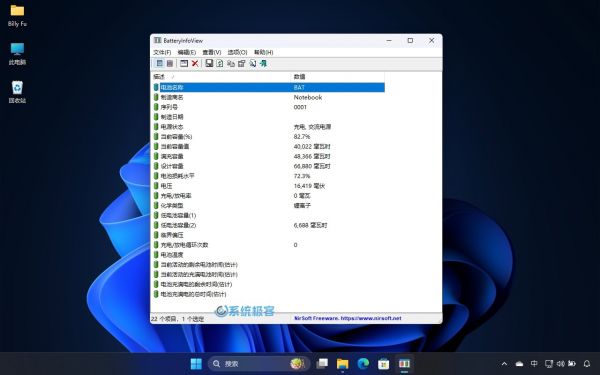Open the 编辑(E) menu
Screen dimensions: 600x375
tap(187, 52)
